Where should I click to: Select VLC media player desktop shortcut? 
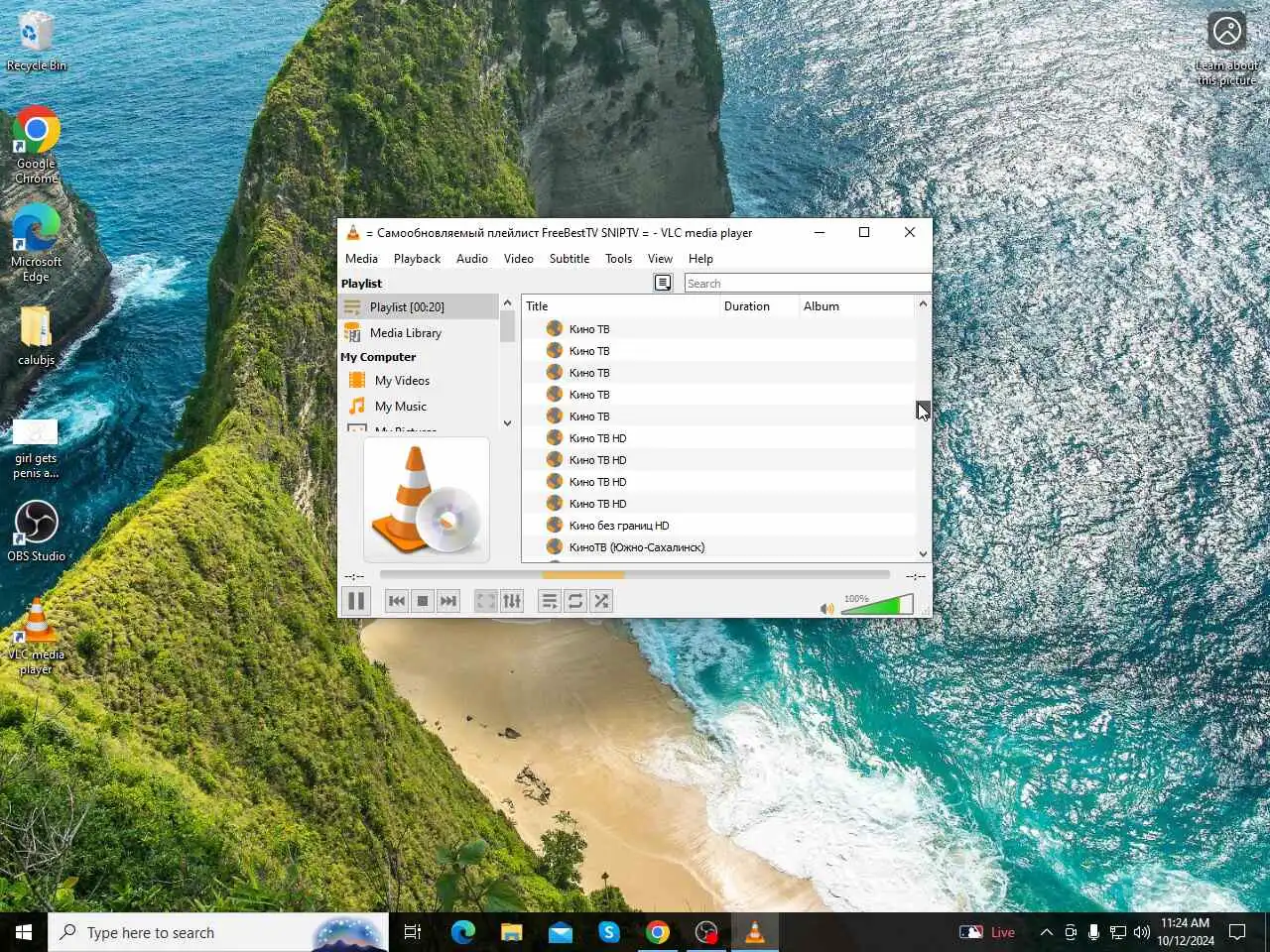tap(36, 637)
